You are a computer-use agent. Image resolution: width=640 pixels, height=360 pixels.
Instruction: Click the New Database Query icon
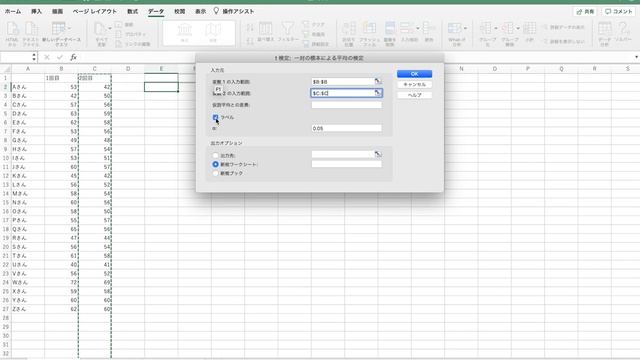tap(59, 29)
